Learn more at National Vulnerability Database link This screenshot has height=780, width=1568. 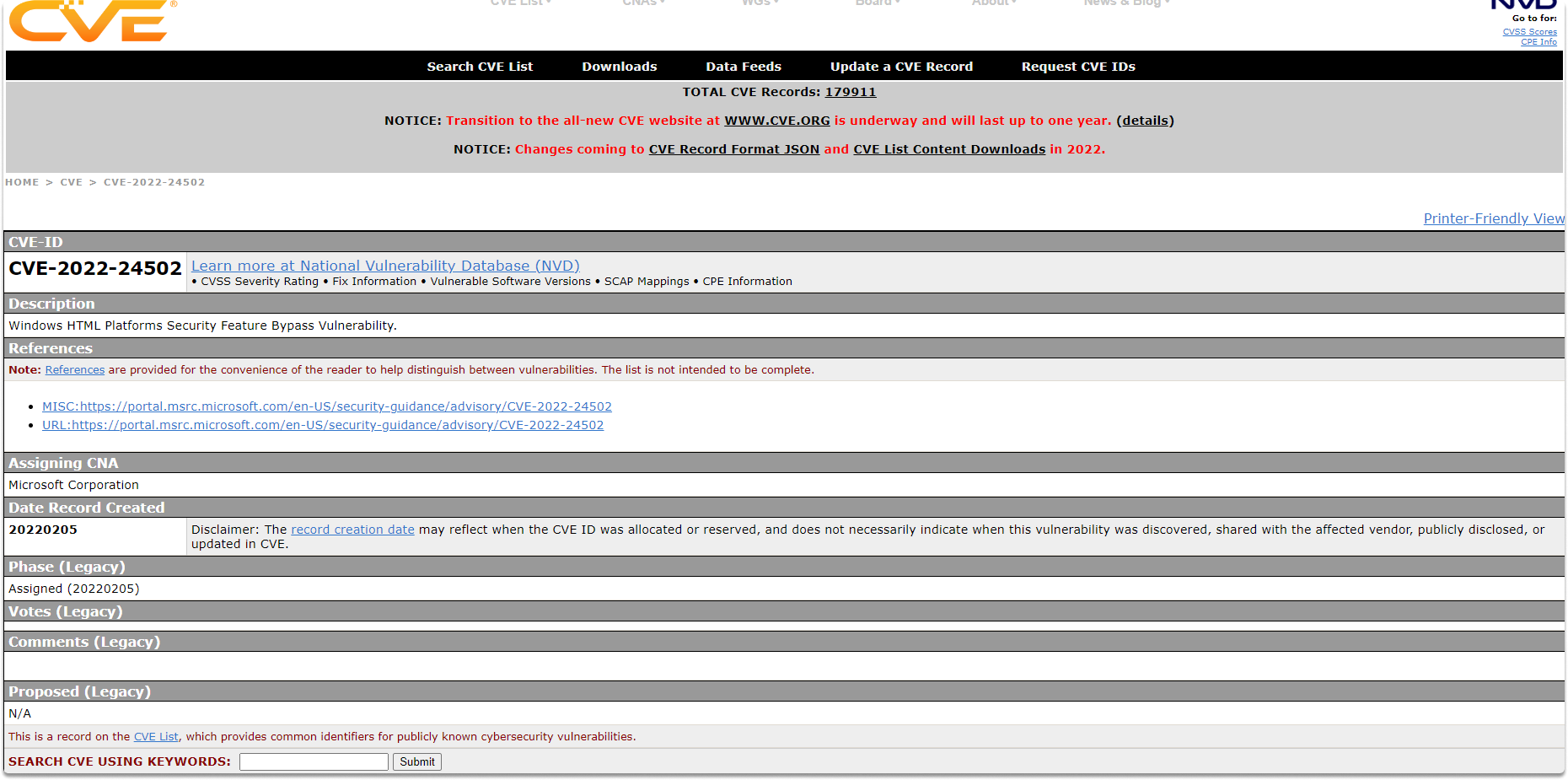click(x=385, y=266)
